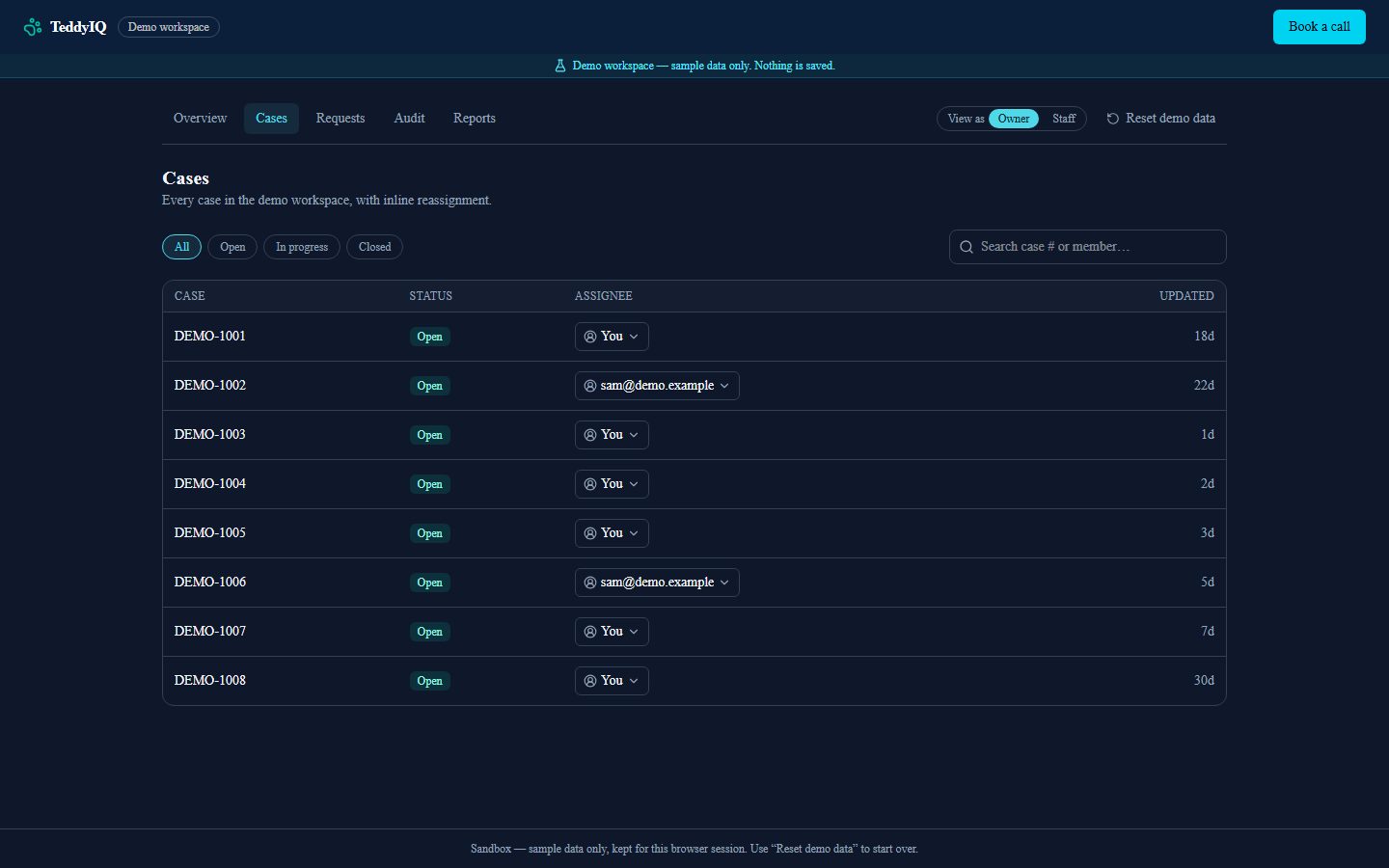Viewport: 1389px width, 868px height.
Task: Open assignee dropdown for DEMO-1001
Action: (612, 337)
